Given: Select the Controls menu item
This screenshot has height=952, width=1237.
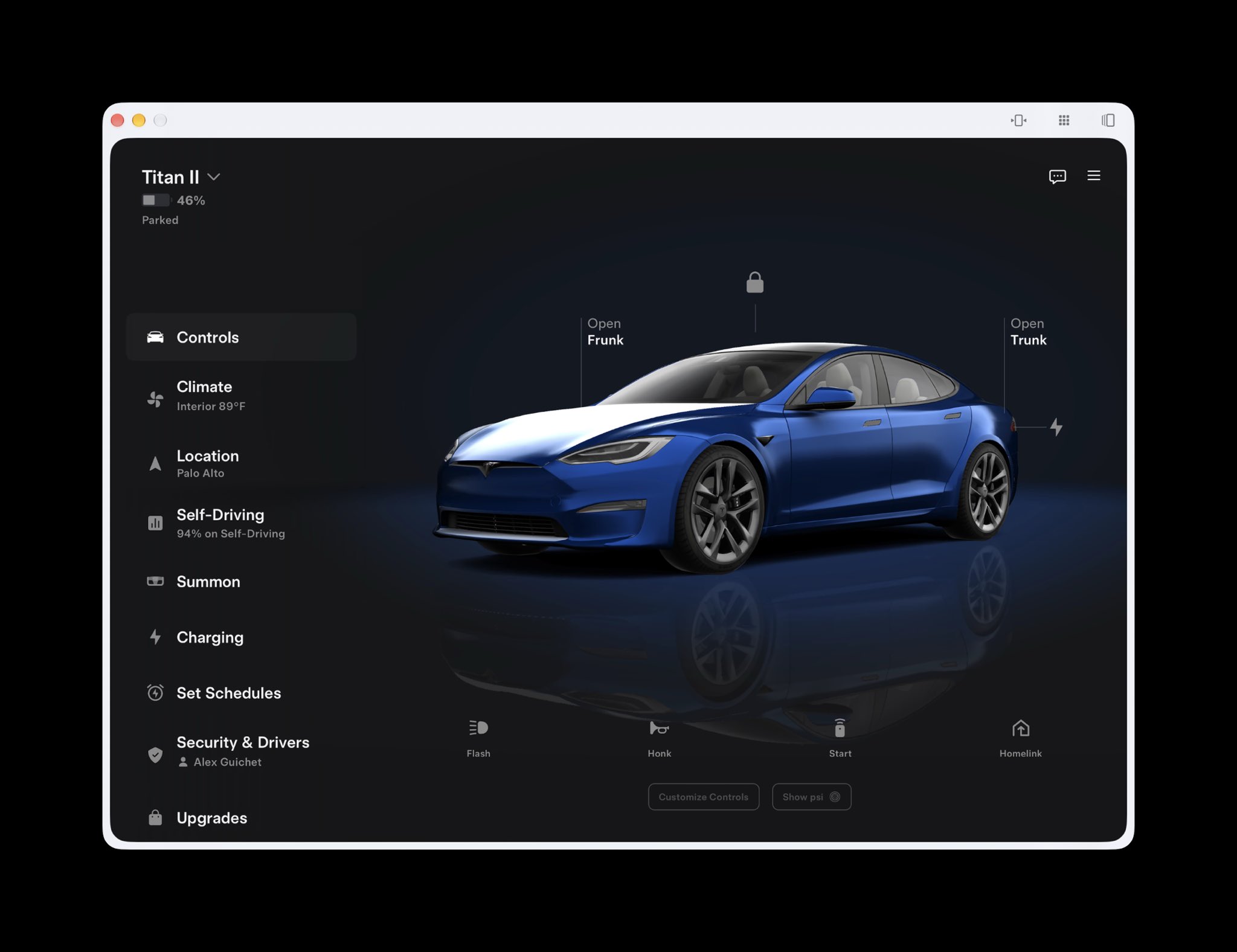Looking at the screenshot, I should click(x=241, y=337).
